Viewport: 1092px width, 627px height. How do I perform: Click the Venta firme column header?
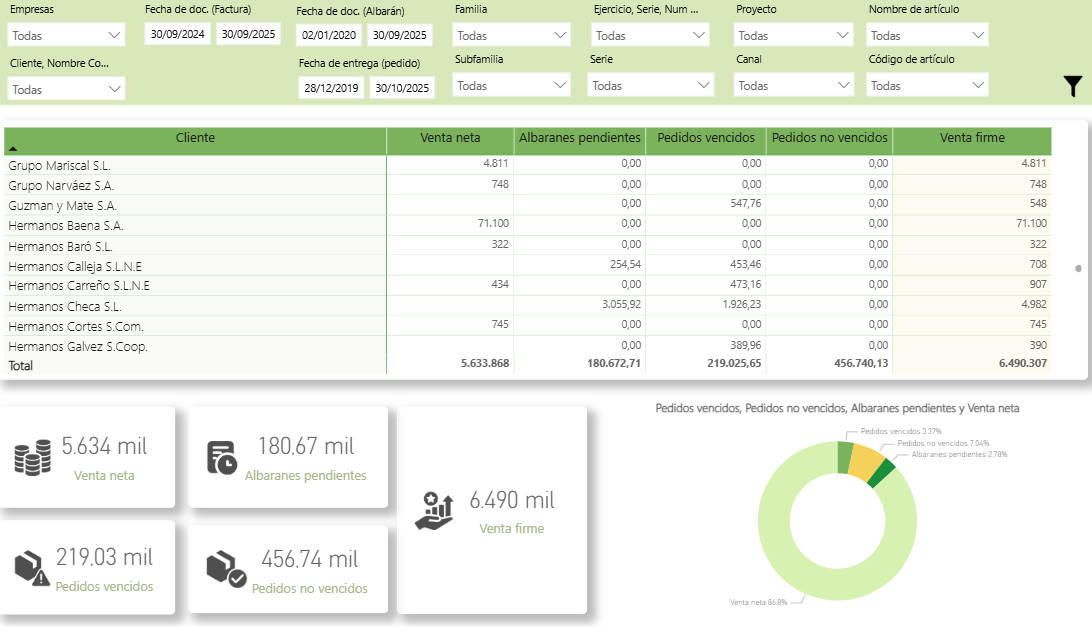[x=971, y=138]
